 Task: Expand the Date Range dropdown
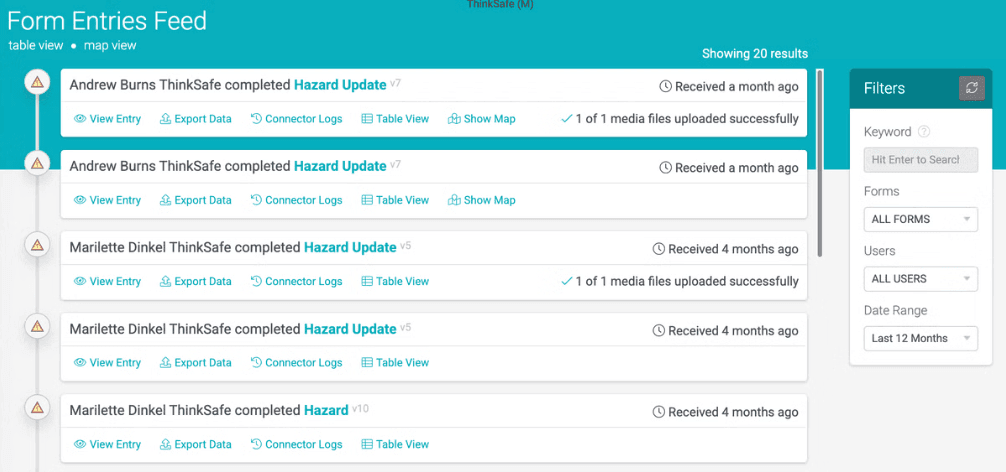tap(920, 338)
